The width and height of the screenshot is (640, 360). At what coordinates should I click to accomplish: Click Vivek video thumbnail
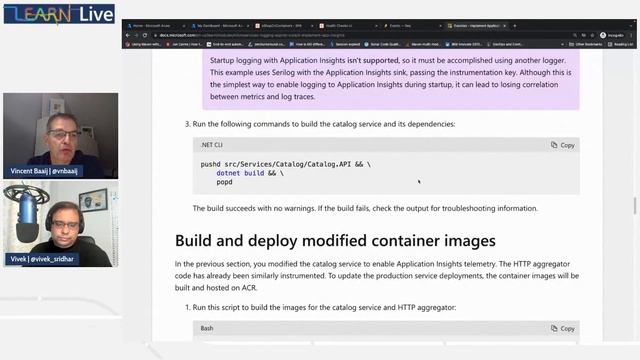[x=60, y=224]
